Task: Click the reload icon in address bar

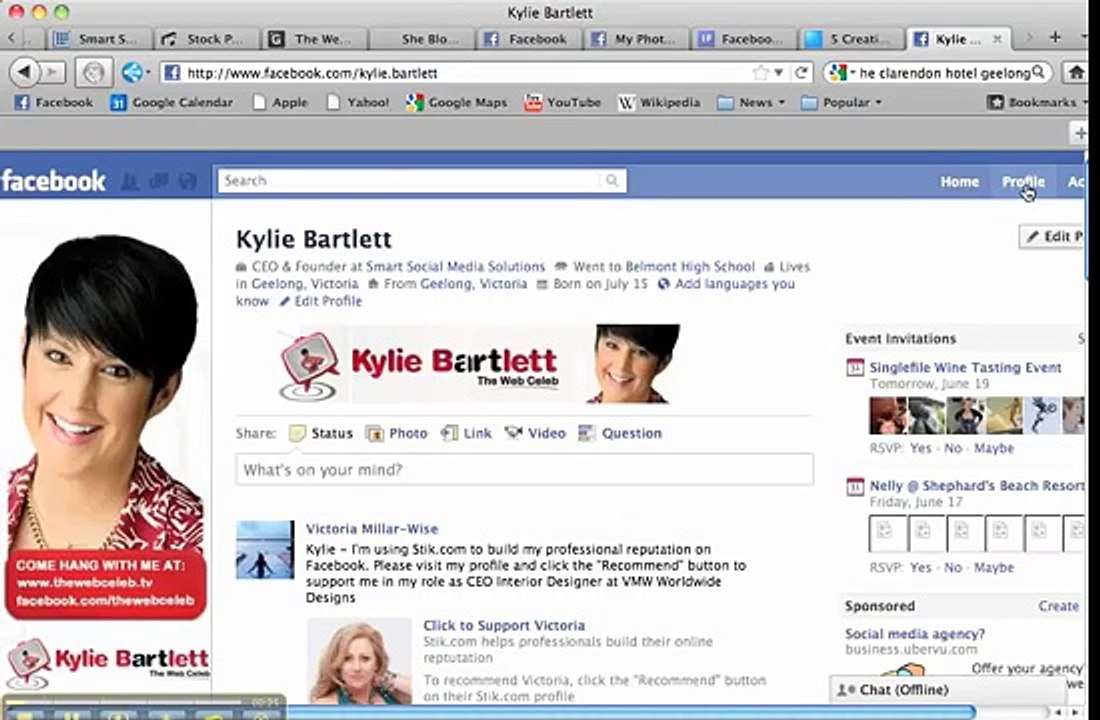Action: pyautogui.click(x=800, y=72)
